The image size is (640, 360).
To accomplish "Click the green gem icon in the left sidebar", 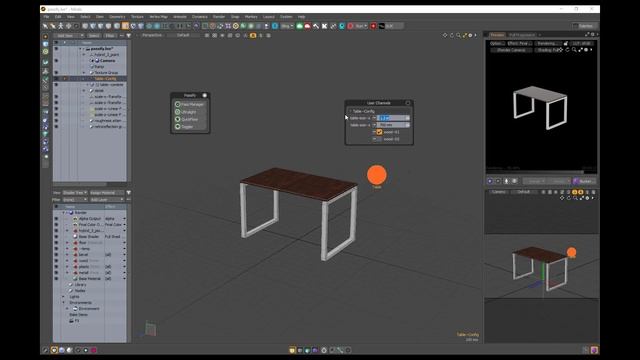I will pos(45,134).
